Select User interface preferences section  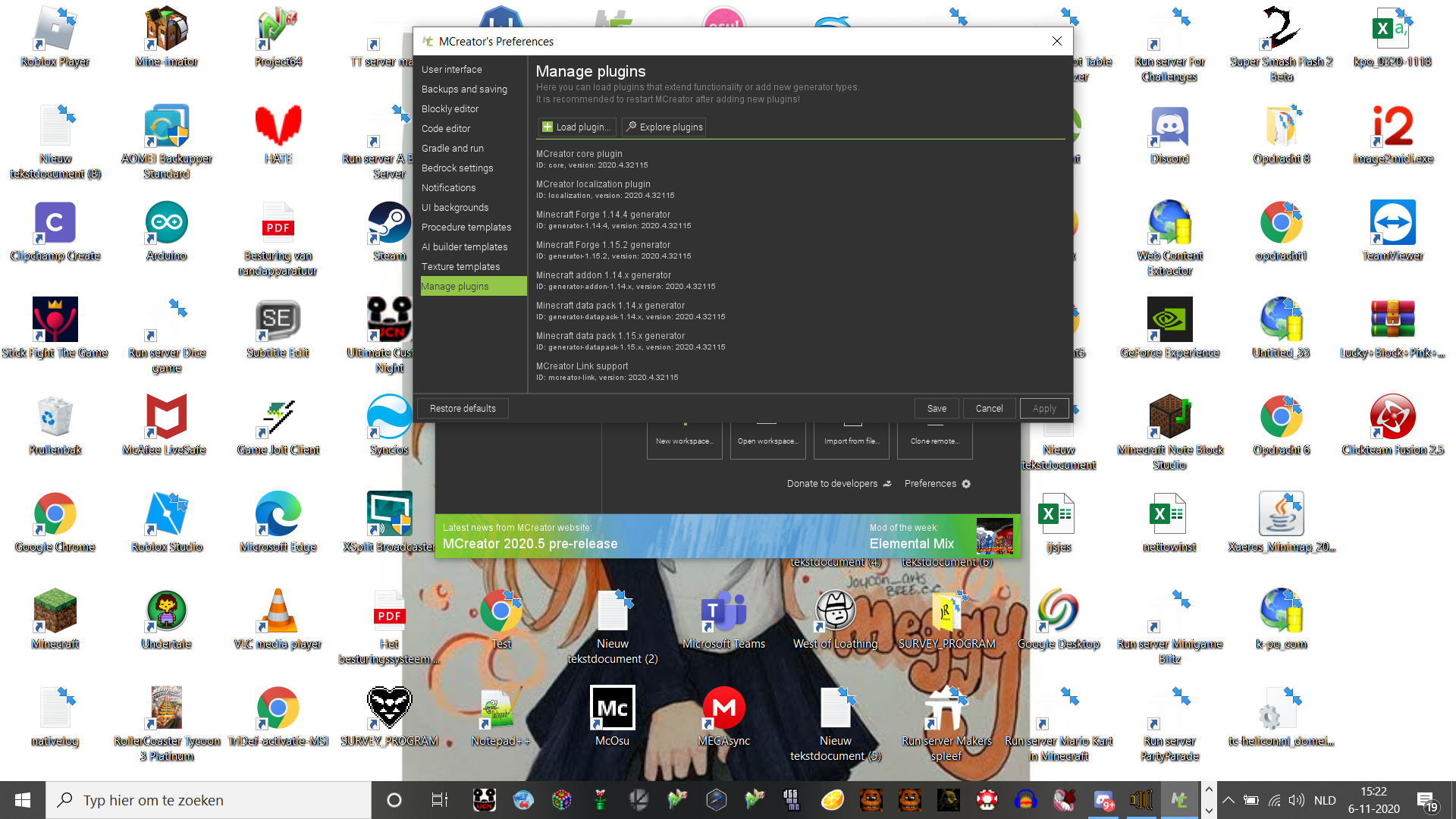pyautogui.click(x=452, y=69)
